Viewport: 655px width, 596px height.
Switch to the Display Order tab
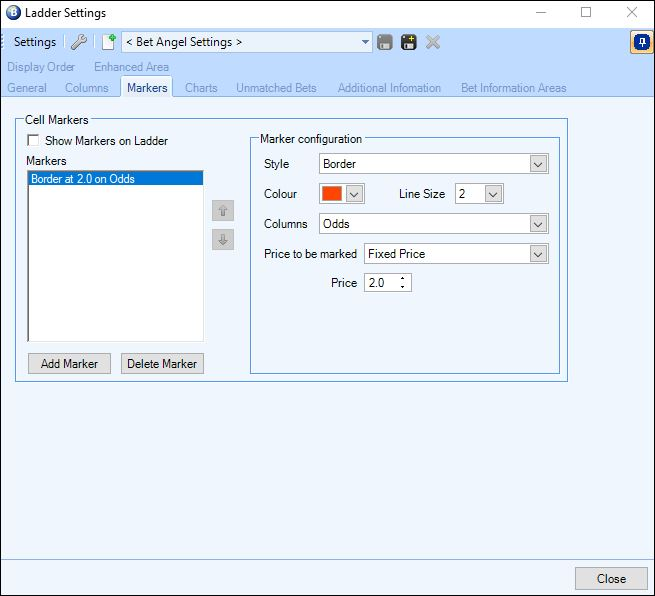41,67
